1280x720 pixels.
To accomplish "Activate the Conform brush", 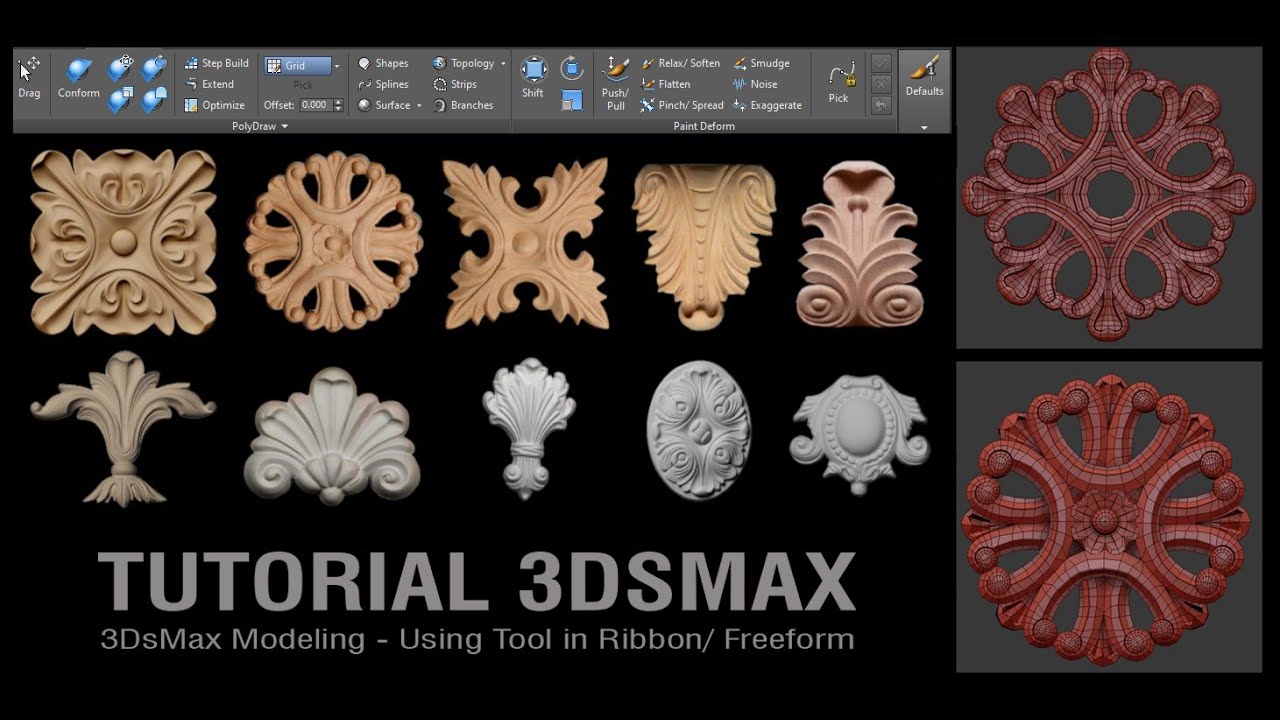I will point(78,79).
